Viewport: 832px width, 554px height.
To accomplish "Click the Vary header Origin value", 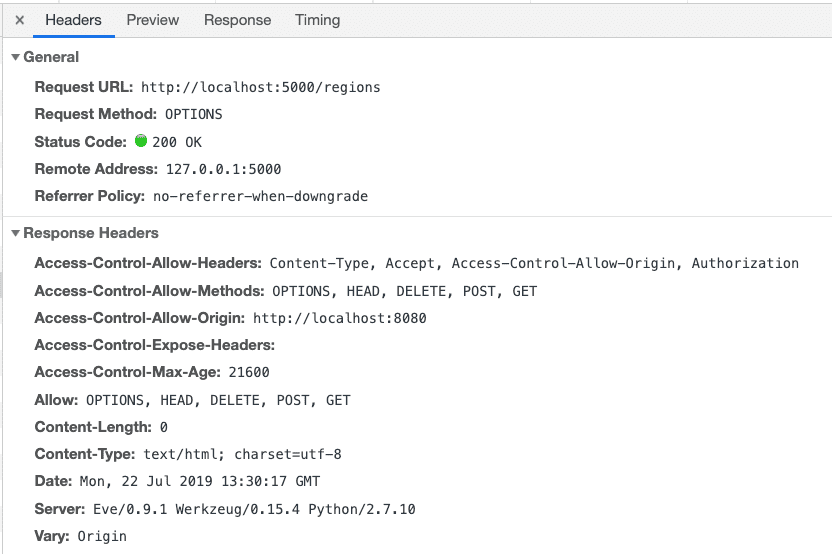I will tap(101, 536).
